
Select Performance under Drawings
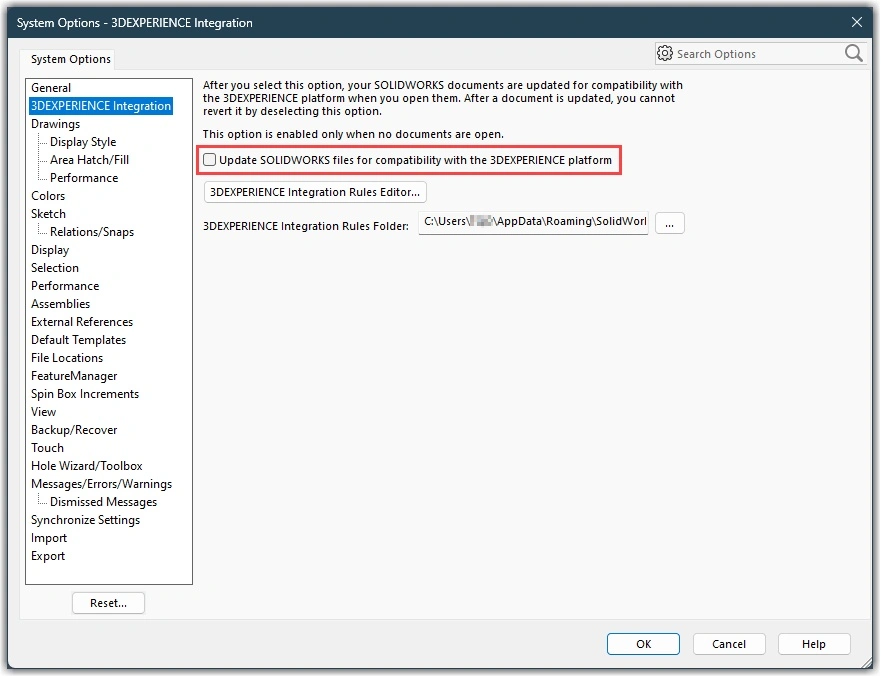[84, 178]
